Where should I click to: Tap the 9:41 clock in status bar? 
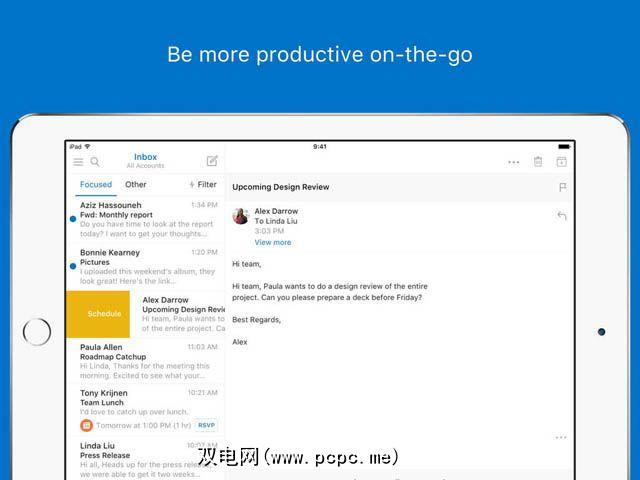[320, 147]
